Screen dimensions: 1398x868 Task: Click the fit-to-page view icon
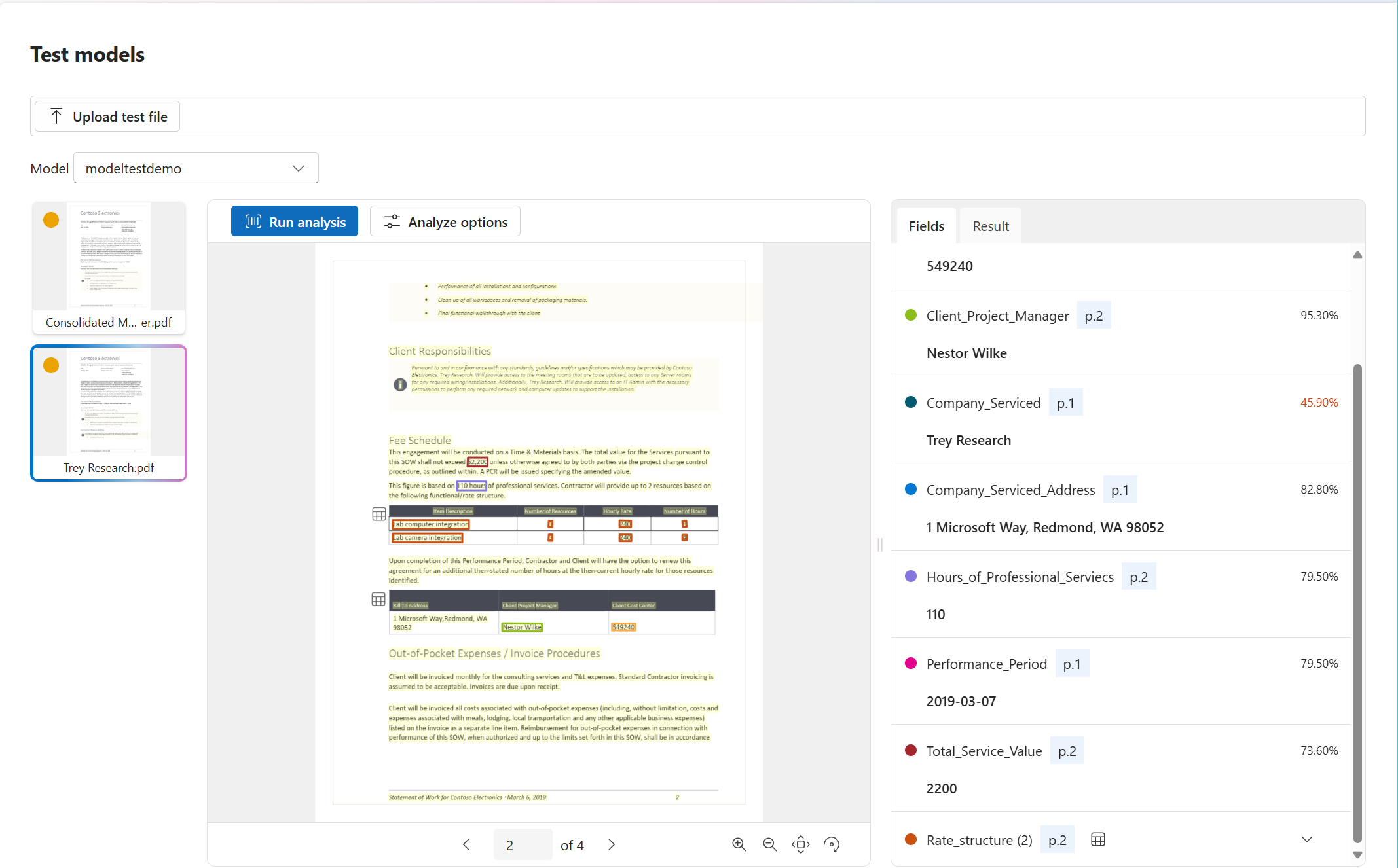(801, 843)
